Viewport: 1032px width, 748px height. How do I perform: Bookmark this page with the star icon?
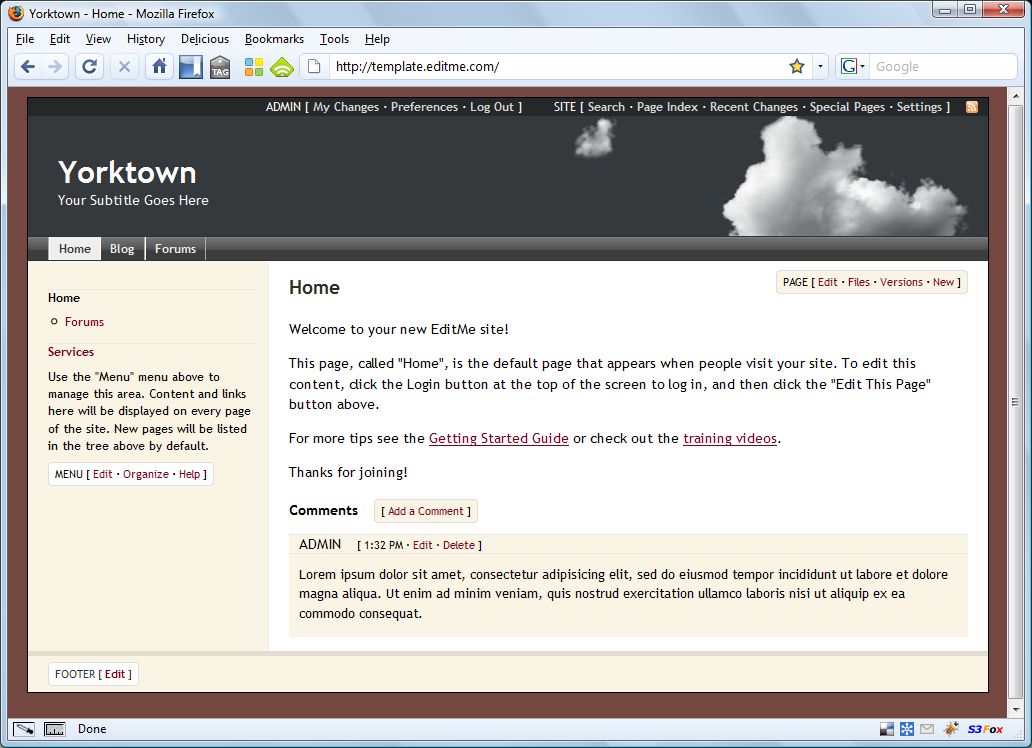[x=796, y=67]
